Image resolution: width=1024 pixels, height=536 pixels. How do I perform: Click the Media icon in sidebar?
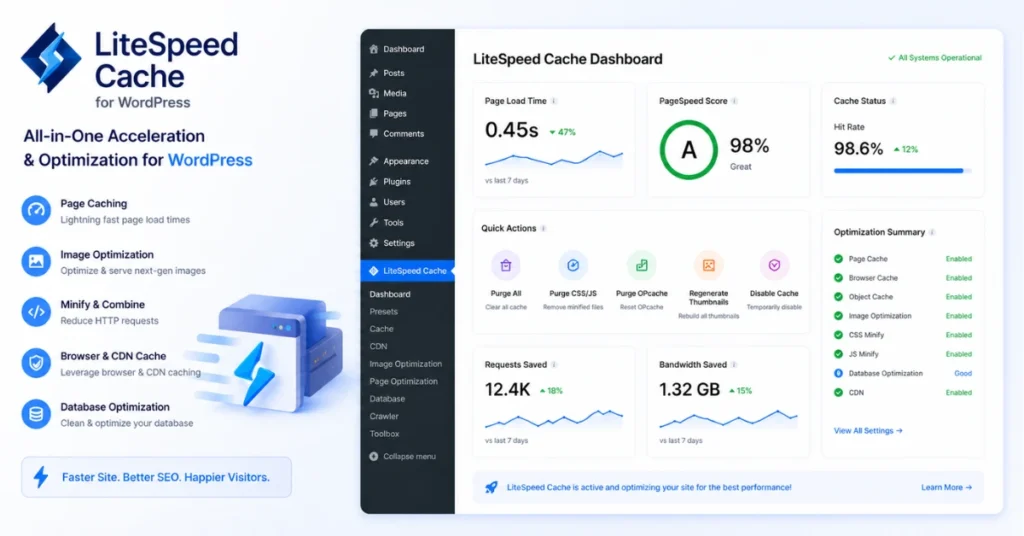[374, 93]
